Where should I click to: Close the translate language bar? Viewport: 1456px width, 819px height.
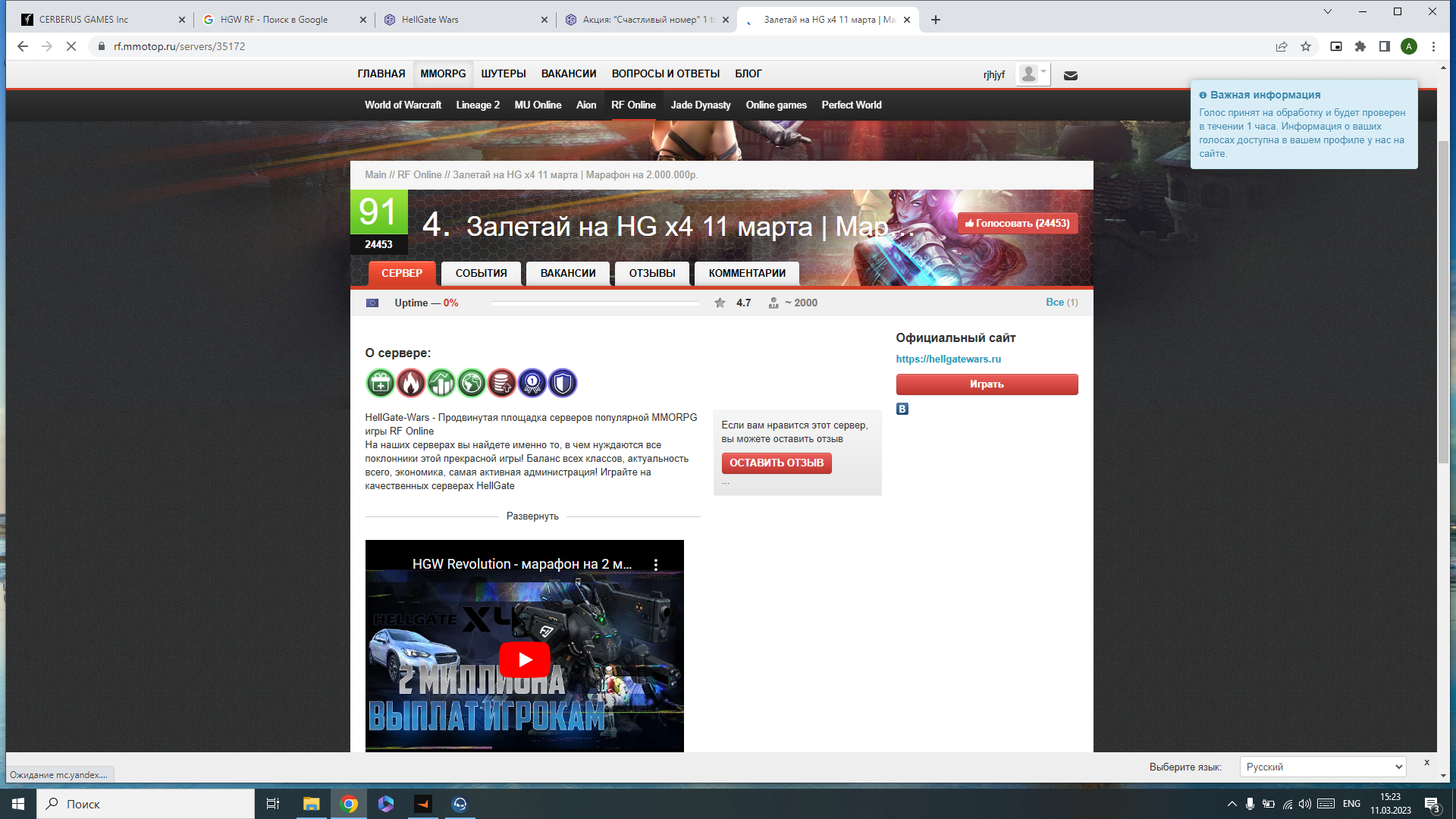(x=1426, y=762)
